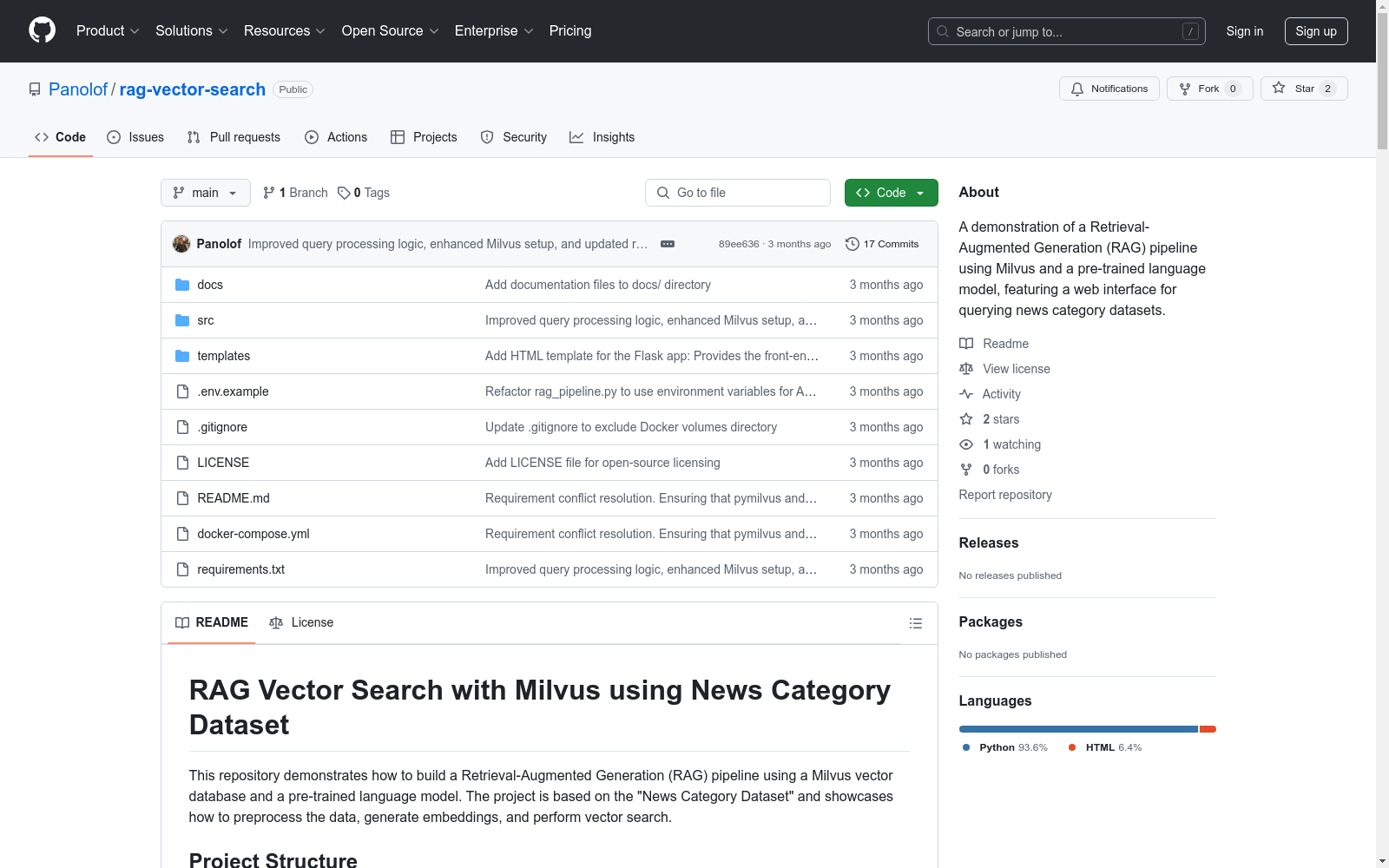Click the eye icon beside 1 watching

click(966, 444)
